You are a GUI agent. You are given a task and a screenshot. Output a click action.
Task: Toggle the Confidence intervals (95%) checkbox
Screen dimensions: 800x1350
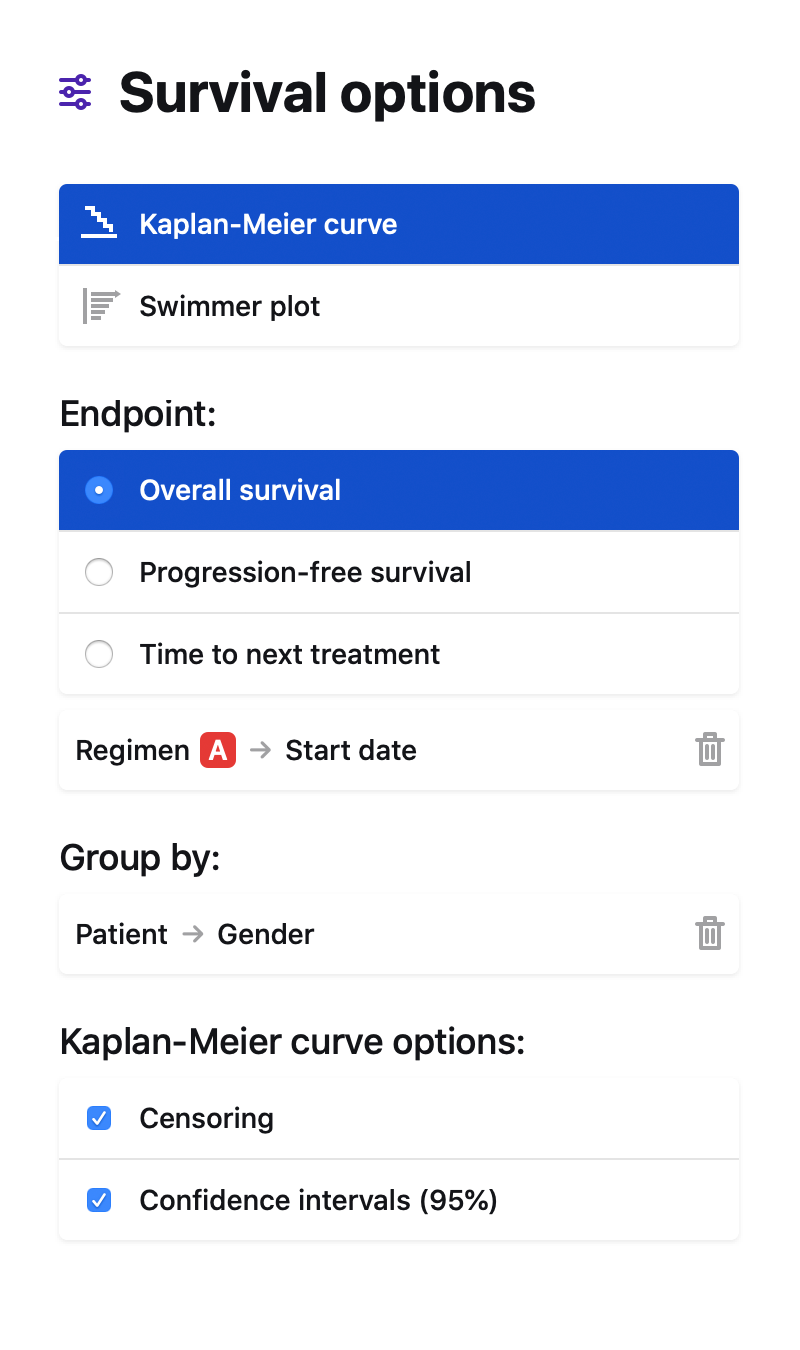tap(99, 1200)
